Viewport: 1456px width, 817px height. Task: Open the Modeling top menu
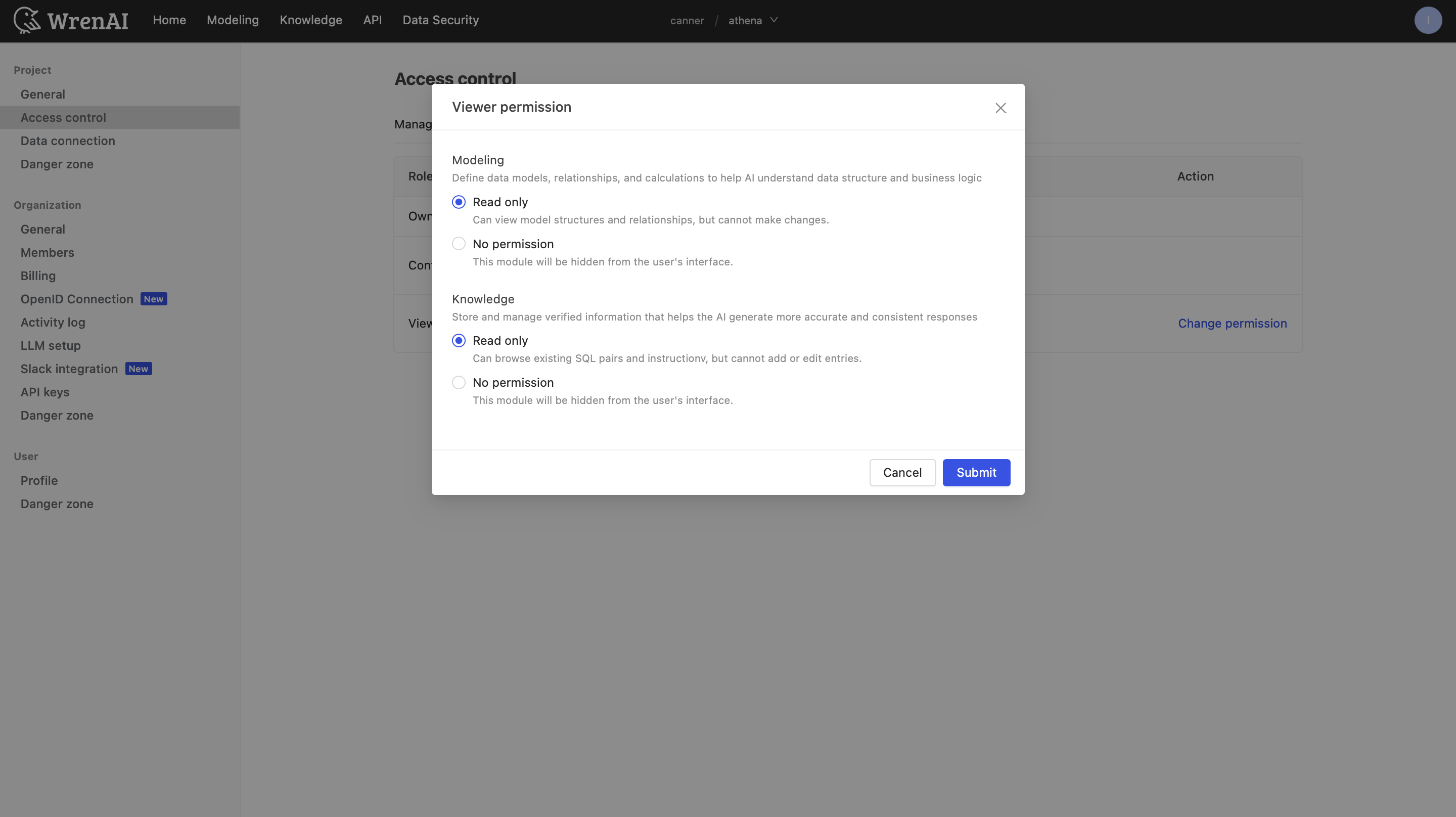pos(233,20)
